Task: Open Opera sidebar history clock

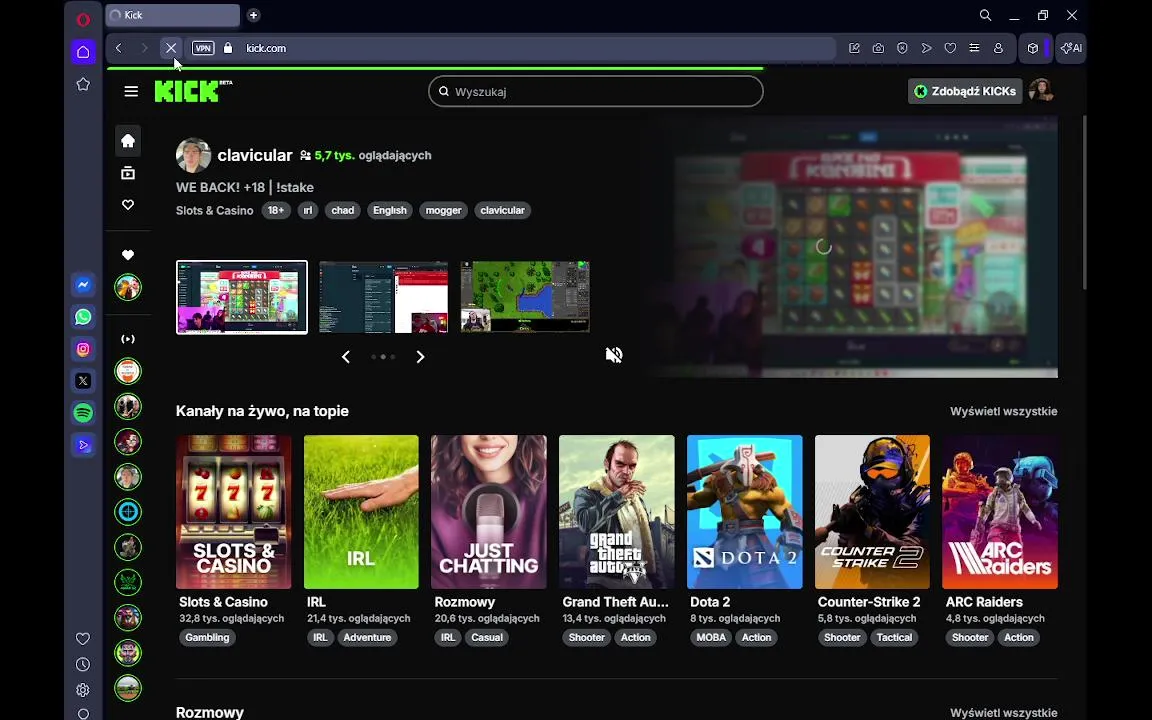Action: [83, 664]
